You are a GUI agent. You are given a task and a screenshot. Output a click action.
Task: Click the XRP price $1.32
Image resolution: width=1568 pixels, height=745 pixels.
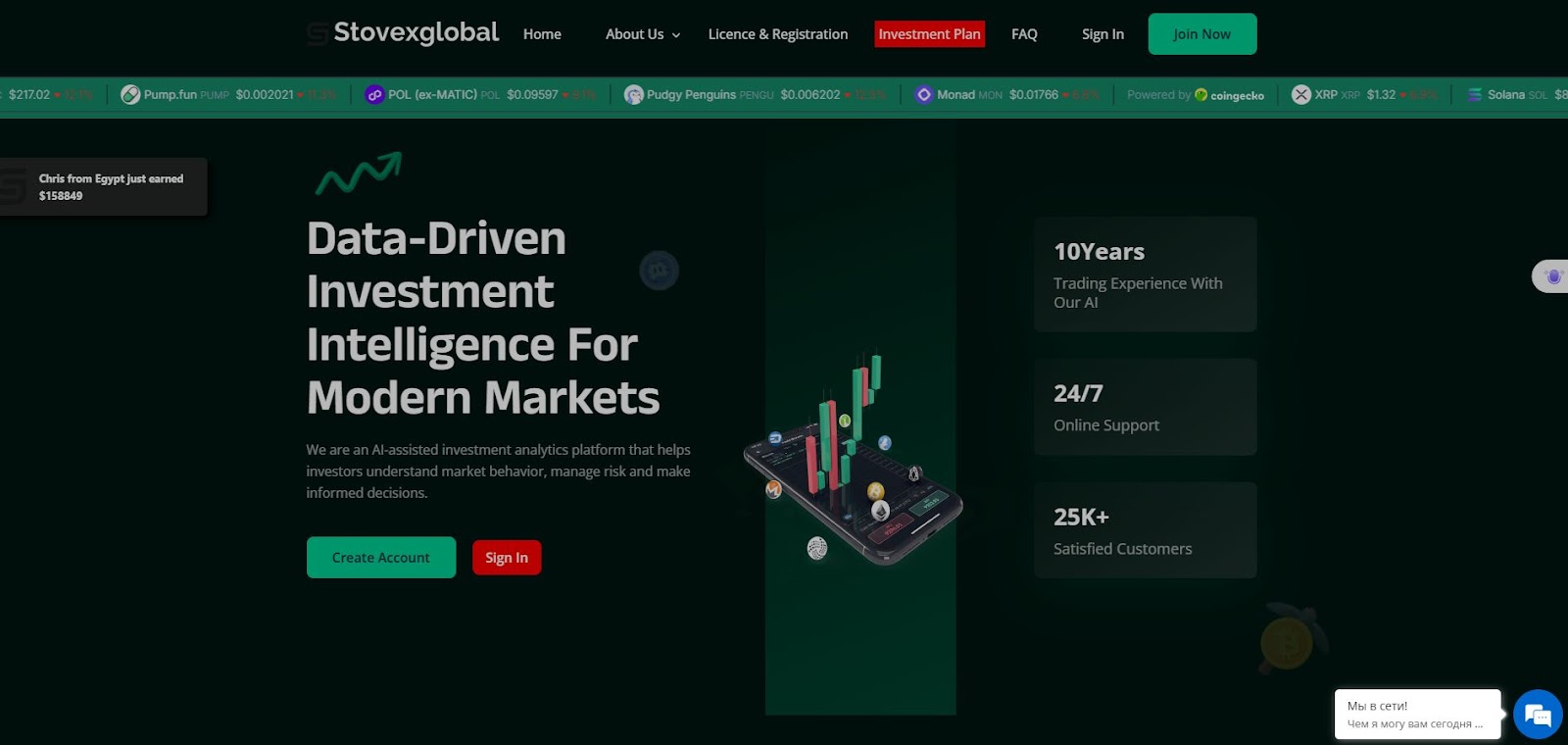pos(1381,95)
